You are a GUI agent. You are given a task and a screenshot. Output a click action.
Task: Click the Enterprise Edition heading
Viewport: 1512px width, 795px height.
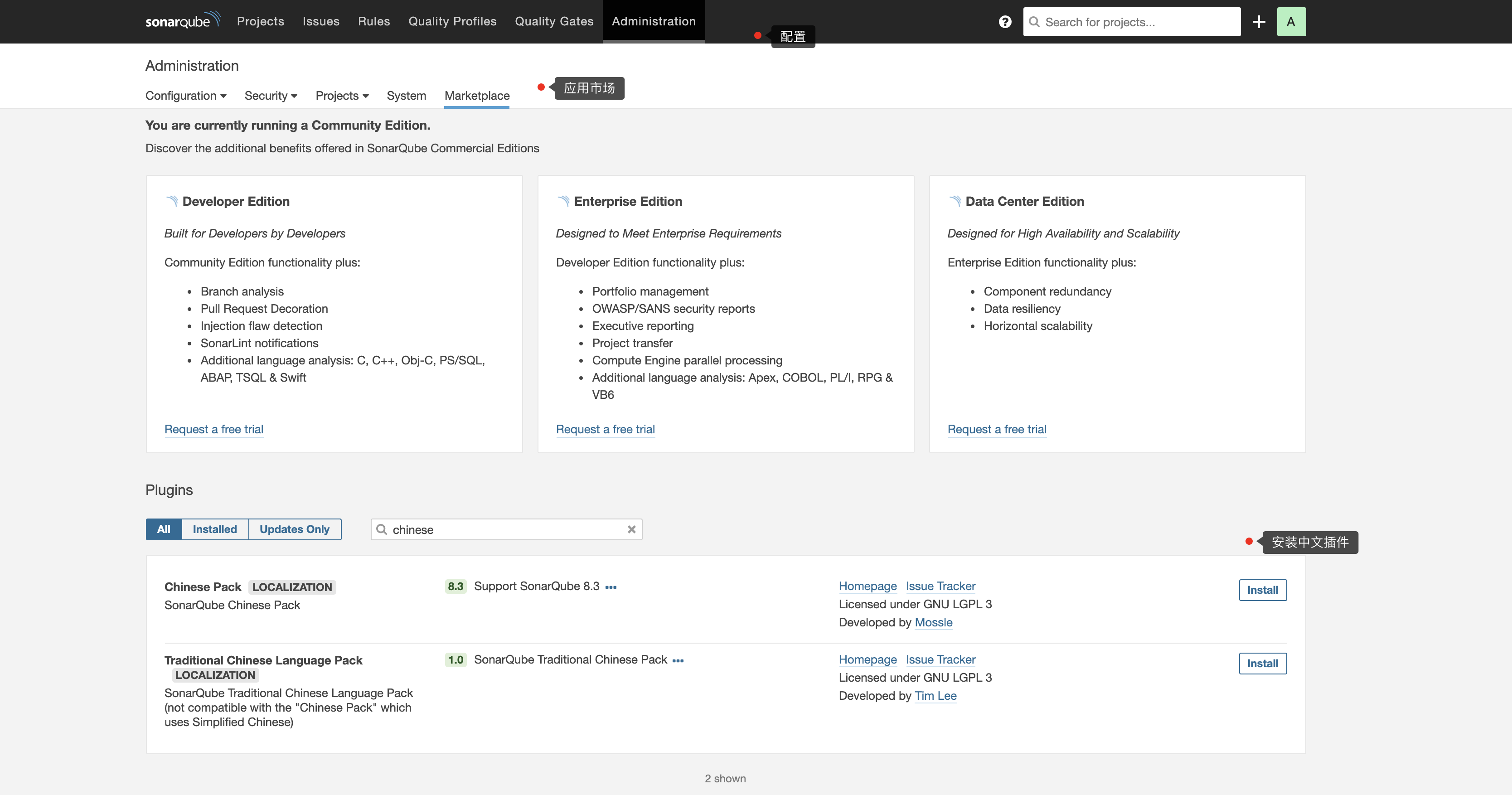pyautogui.click(x=628, y=201)
